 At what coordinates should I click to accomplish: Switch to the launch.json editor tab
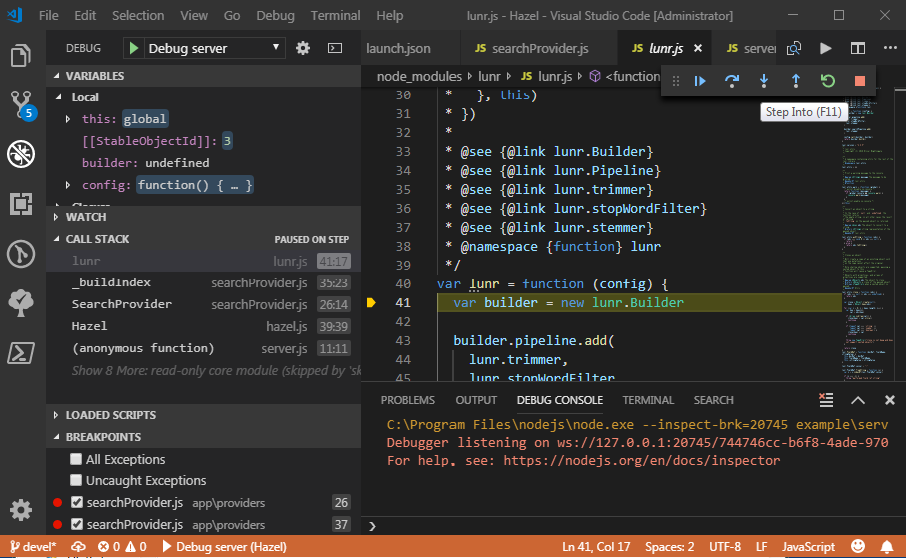point(399,49)
